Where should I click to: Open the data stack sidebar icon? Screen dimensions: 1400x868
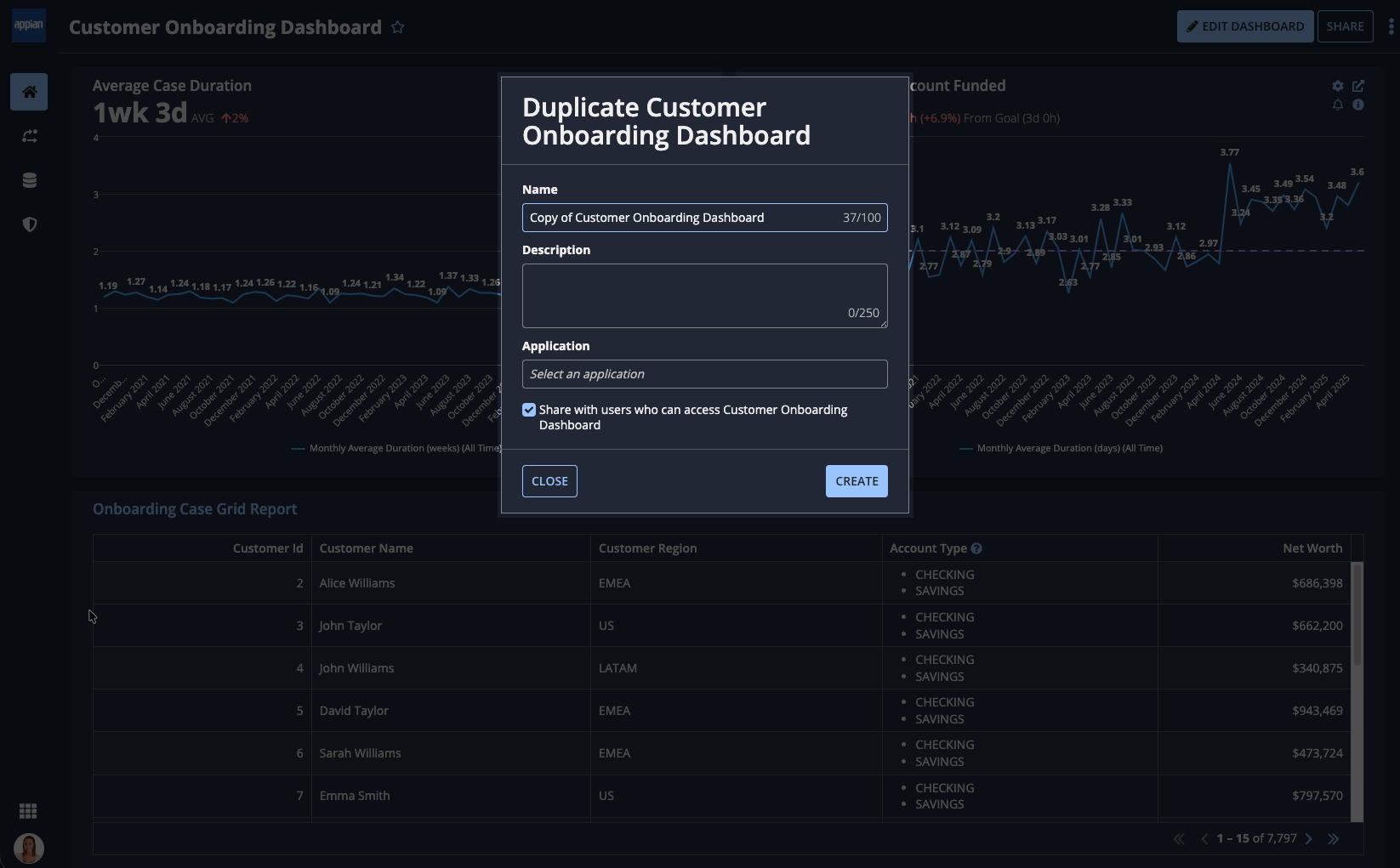pos(29,180)
